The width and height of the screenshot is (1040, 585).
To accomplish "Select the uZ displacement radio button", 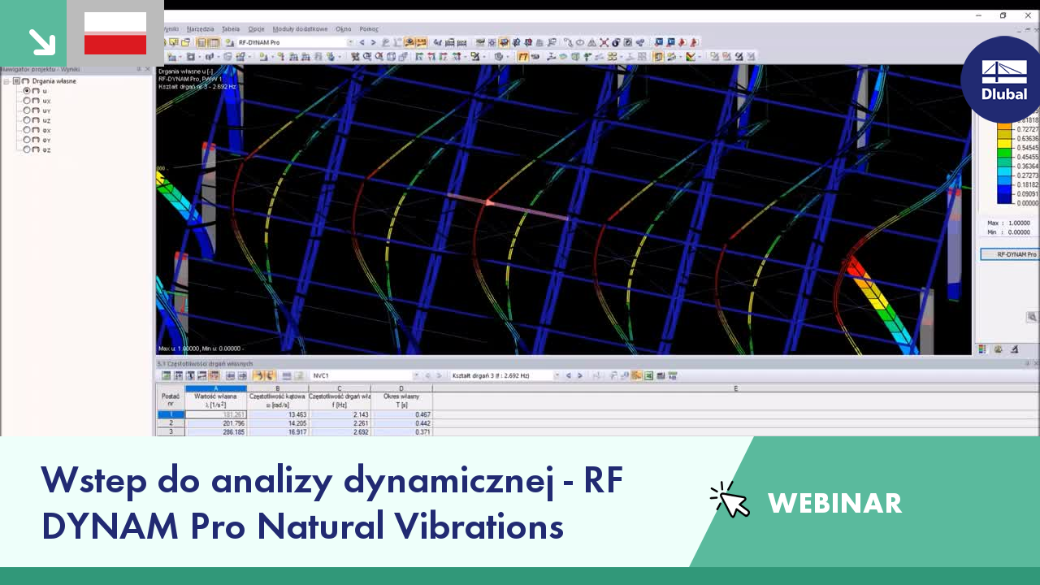I will pyautogui.click(x=27, y=121).
